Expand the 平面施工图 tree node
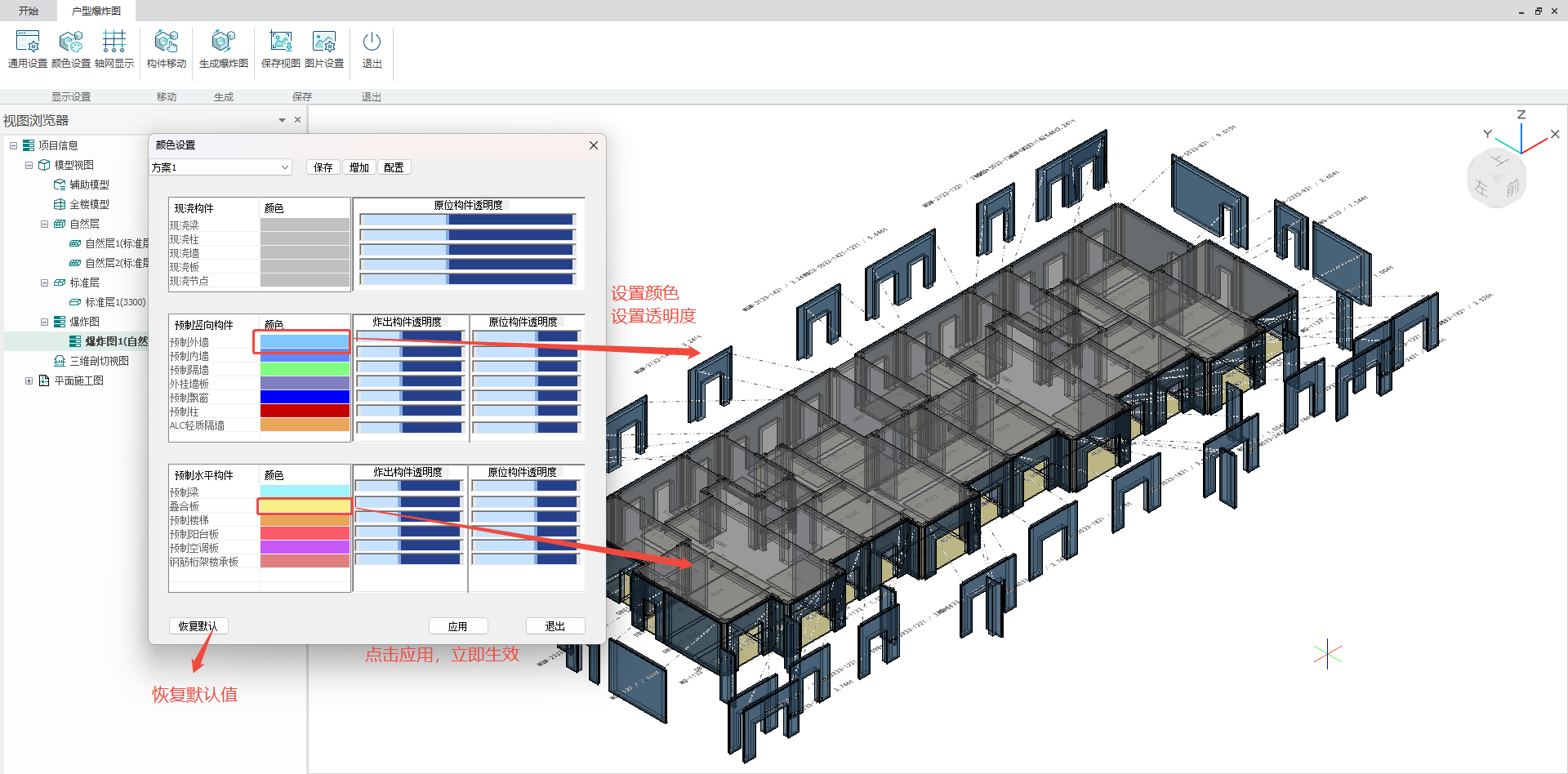 pos(29,380)
